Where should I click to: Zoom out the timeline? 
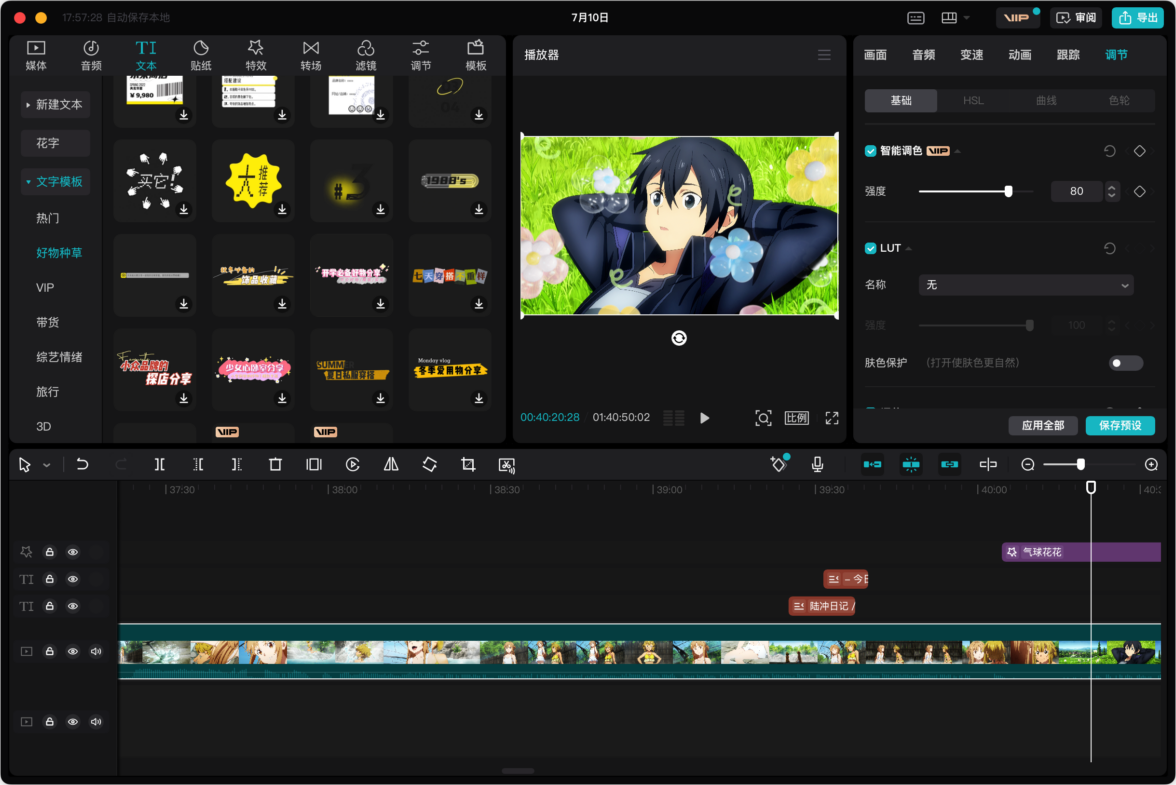coord(1028,465)
